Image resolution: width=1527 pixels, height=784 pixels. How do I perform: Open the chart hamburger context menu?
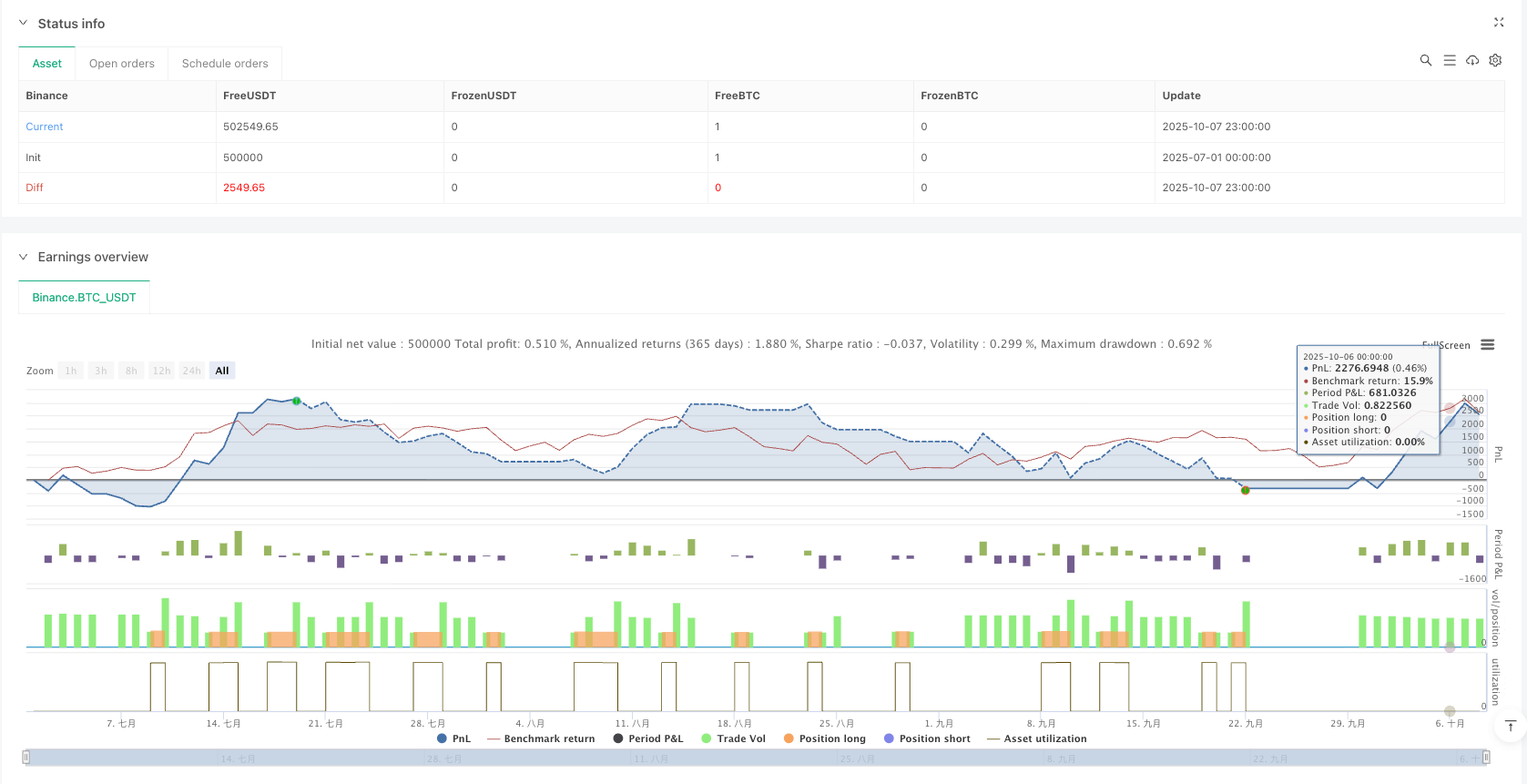pyautogui.click(x=1487, y=345)
